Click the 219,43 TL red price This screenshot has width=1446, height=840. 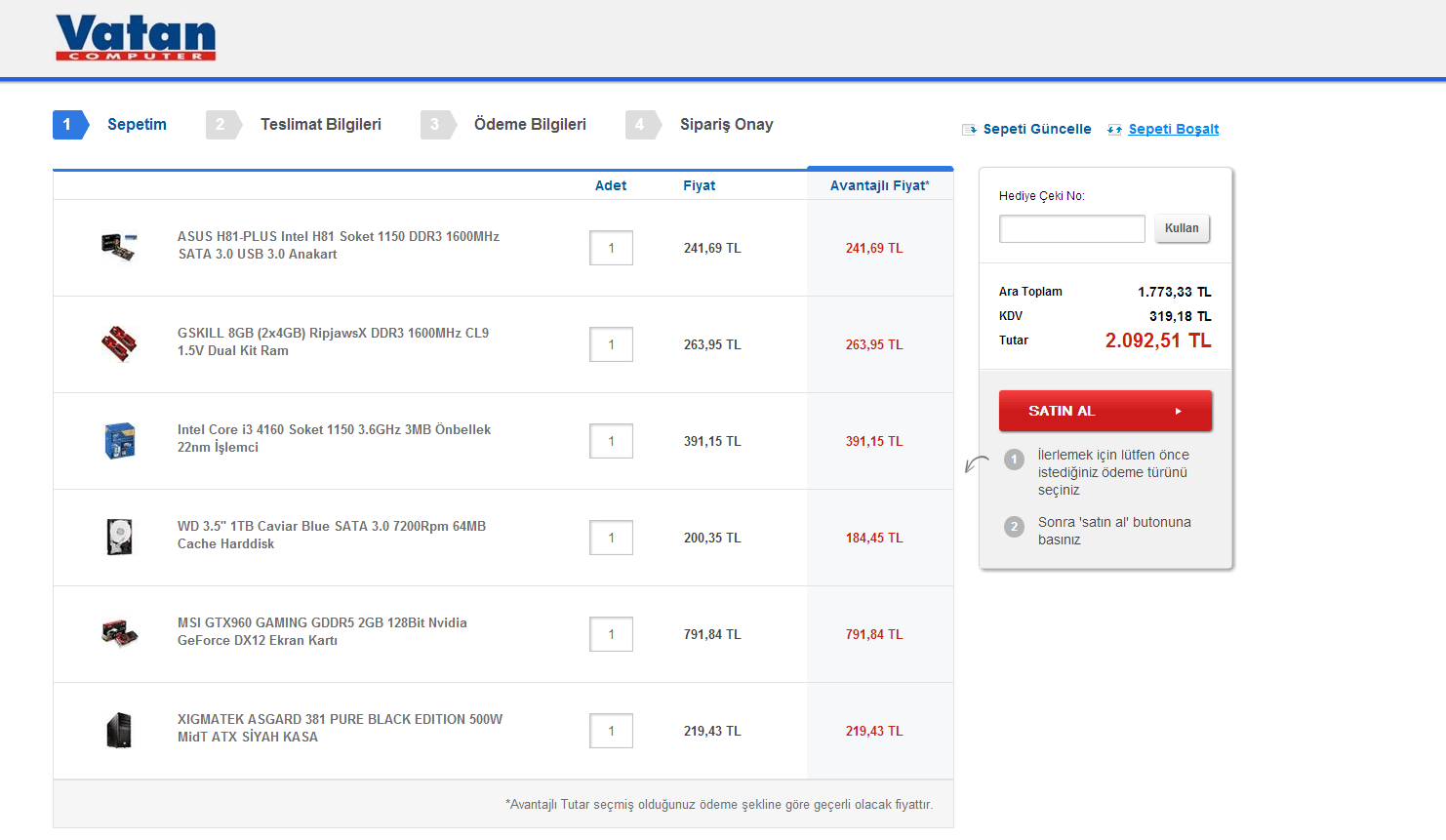coord(874,731)
